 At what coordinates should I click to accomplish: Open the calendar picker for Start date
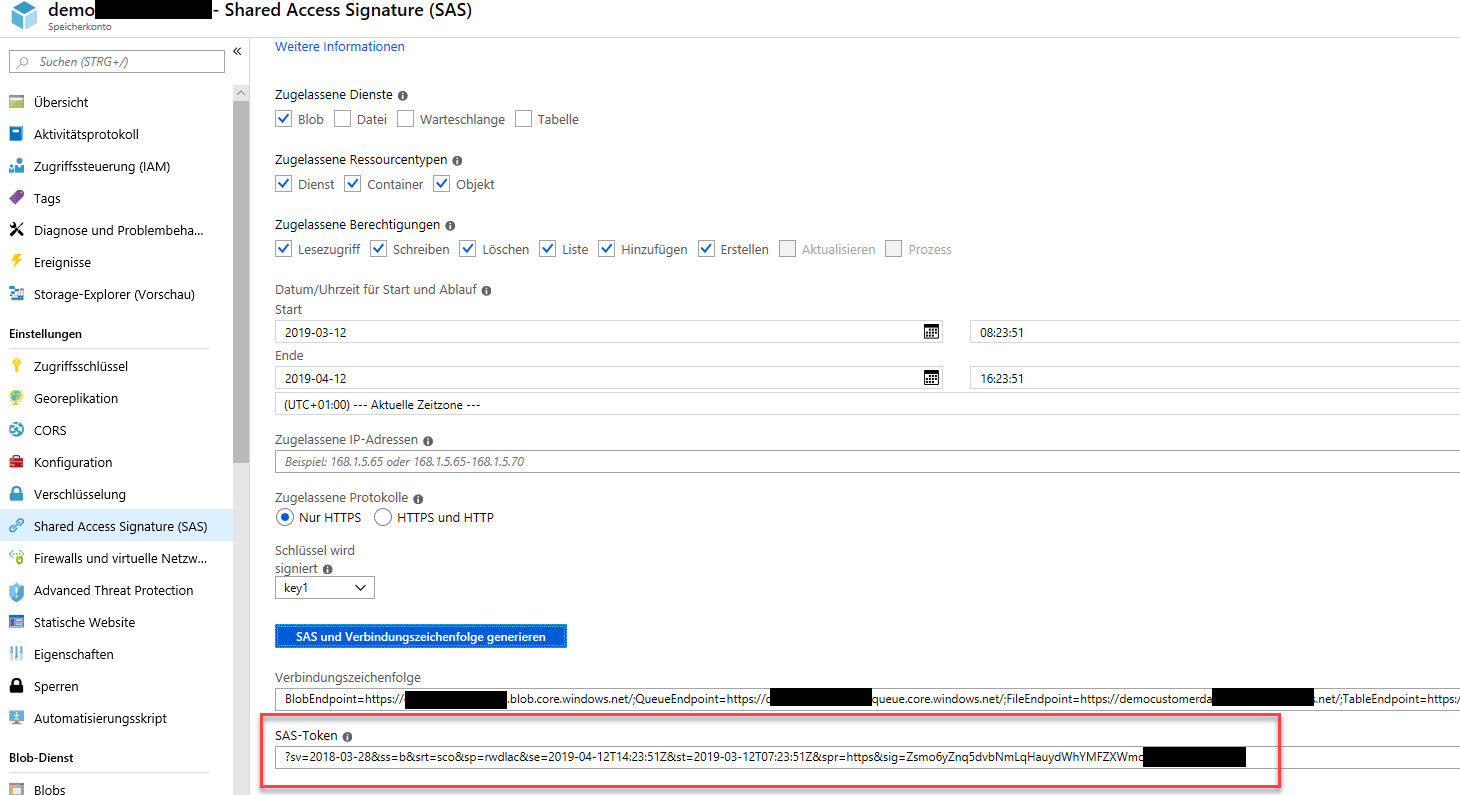(931, 332)
